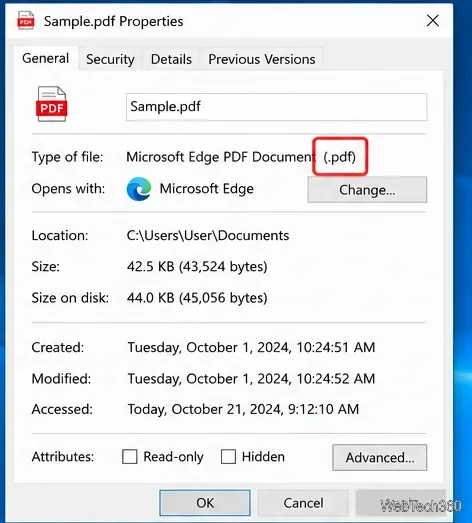Click the 'Microsoft Edge PDF Document' file type text
Image resolution: width=472 pixels, height=523 pixels.
click(x=220, y=157)
